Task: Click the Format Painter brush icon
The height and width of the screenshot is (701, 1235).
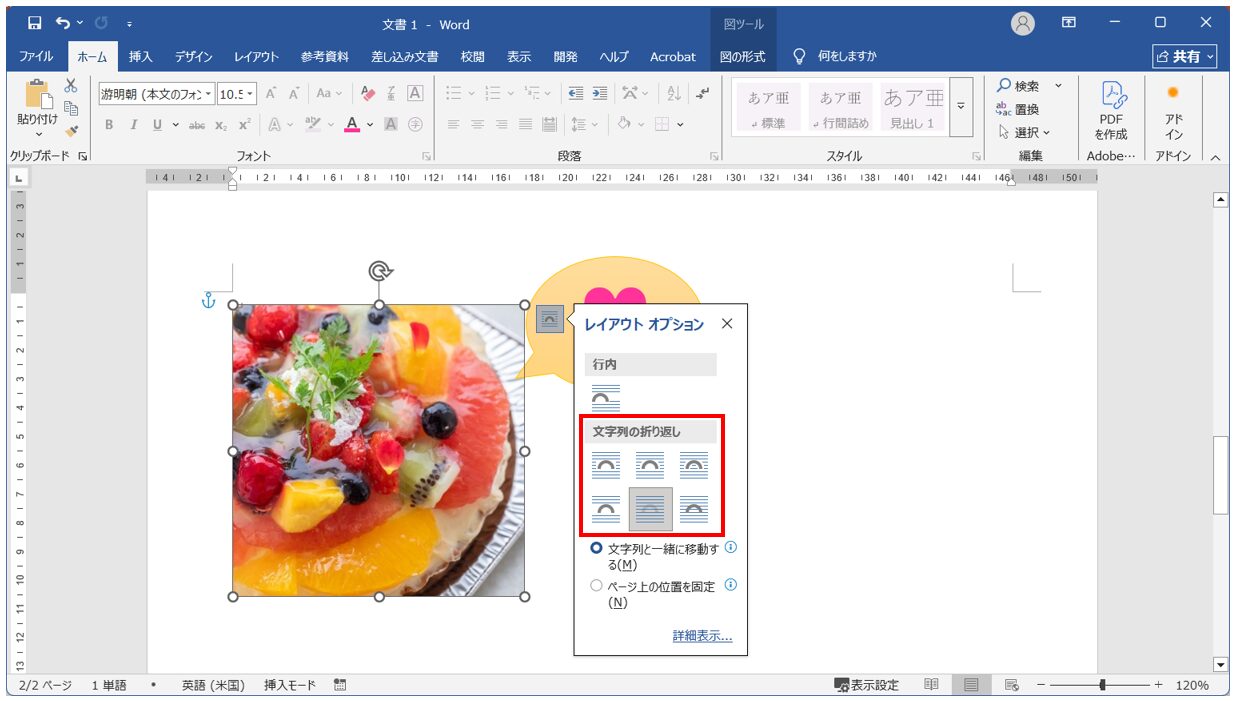Action: (71, 130)
